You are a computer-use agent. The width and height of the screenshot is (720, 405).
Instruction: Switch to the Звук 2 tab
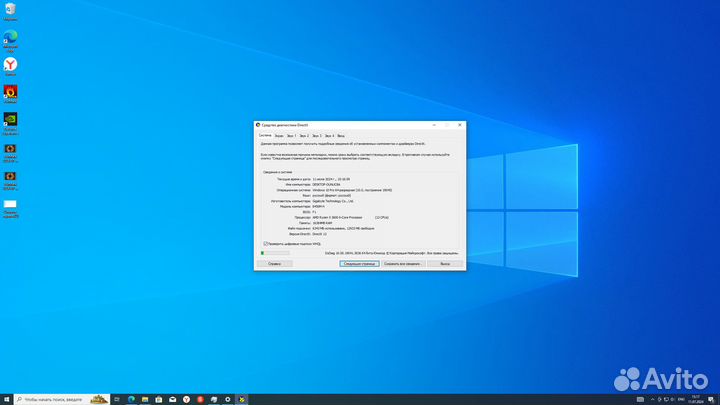pos(304,136)
